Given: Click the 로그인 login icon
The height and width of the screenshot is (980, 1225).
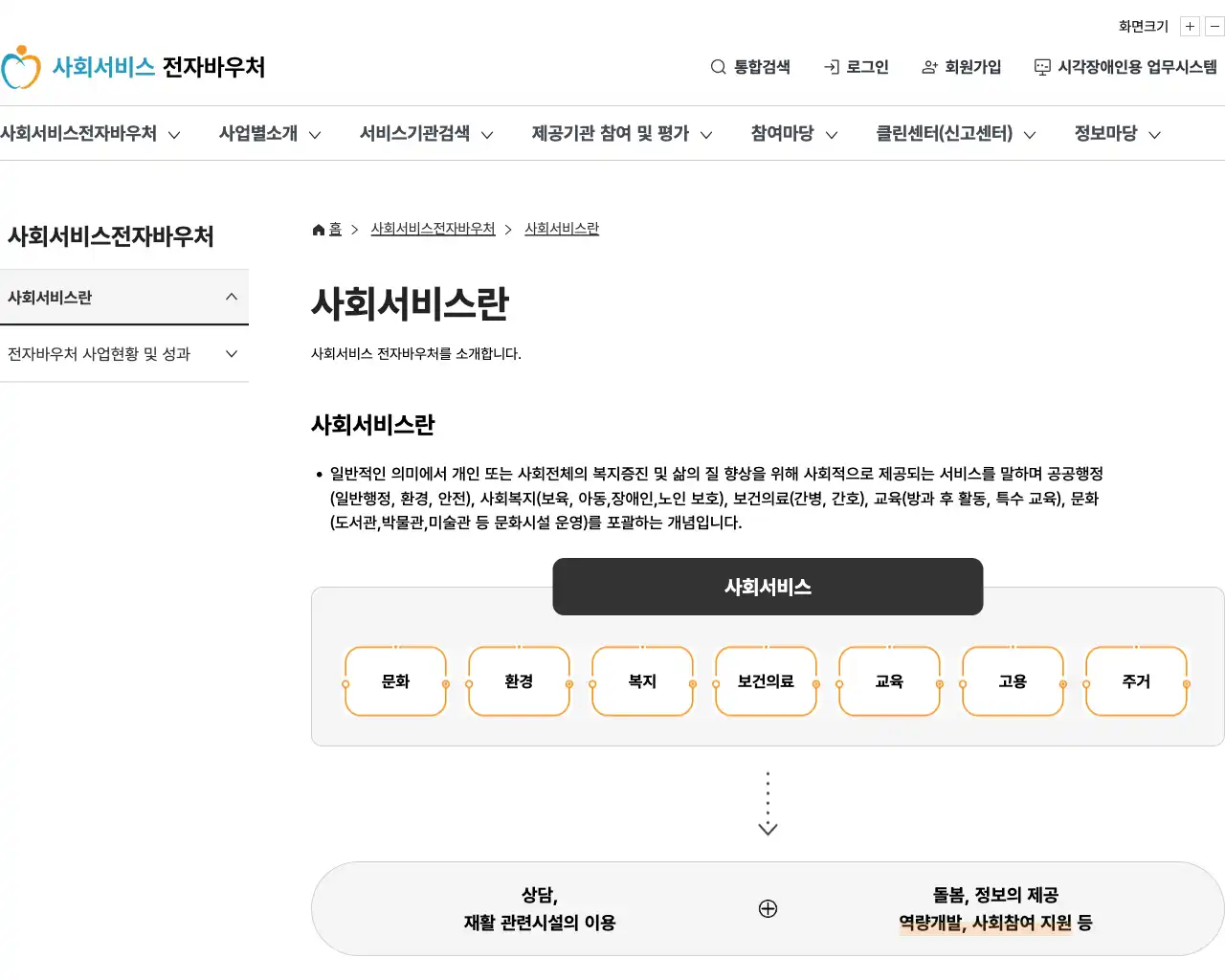Looking at the screenshot, I should pyautogui.click(x=857, y=67).
